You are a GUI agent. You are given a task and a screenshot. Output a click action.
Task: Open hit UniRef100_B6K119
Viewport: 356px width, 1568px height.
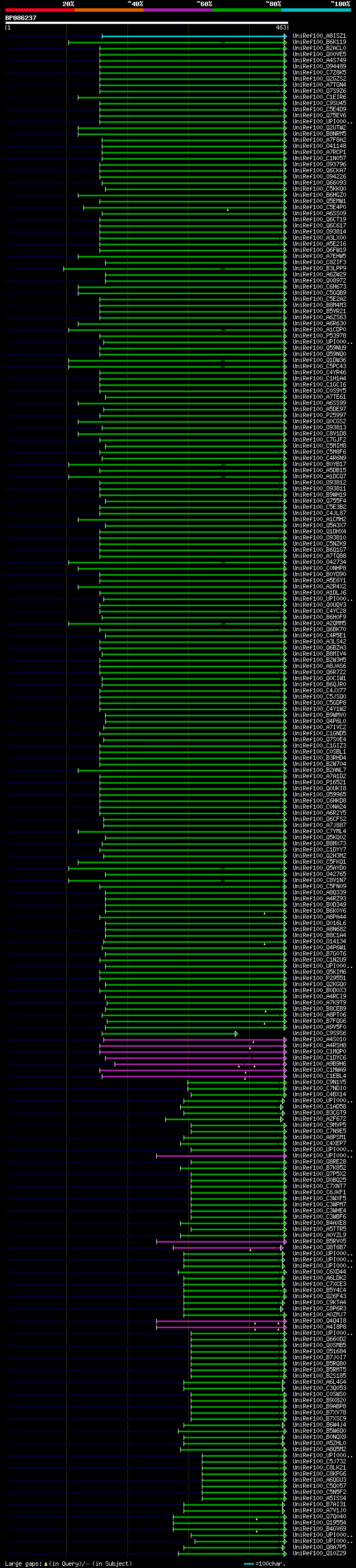click(319, 43)
